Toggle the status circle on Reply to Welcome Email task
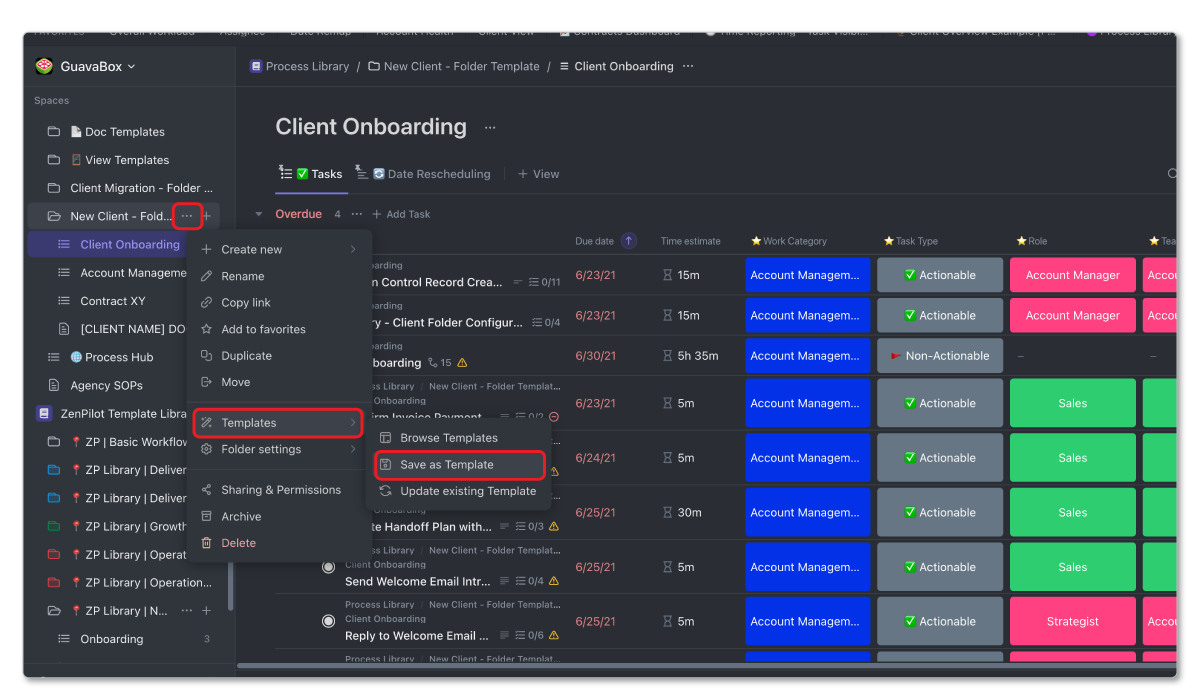Image resolution: width=1200 pixels, height=700 pixels. pos(329,621)
